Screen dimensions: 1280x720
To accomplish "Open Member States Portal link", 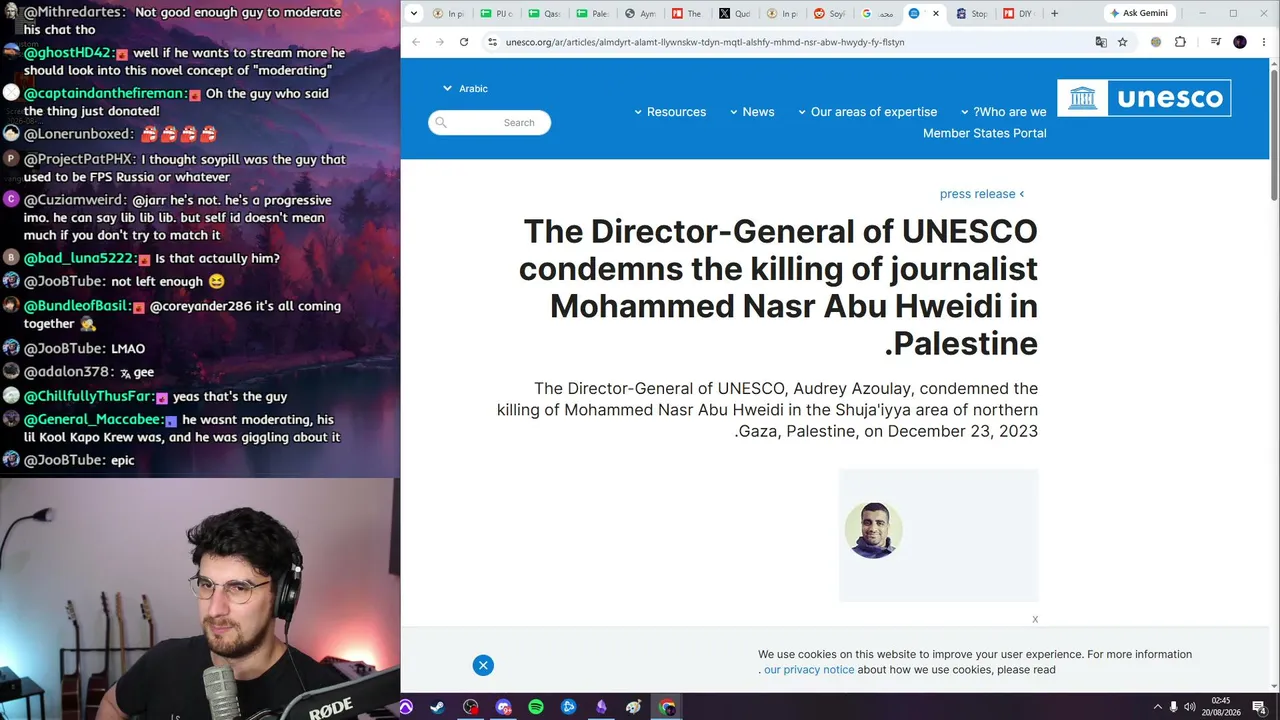I will pos(985,133).
